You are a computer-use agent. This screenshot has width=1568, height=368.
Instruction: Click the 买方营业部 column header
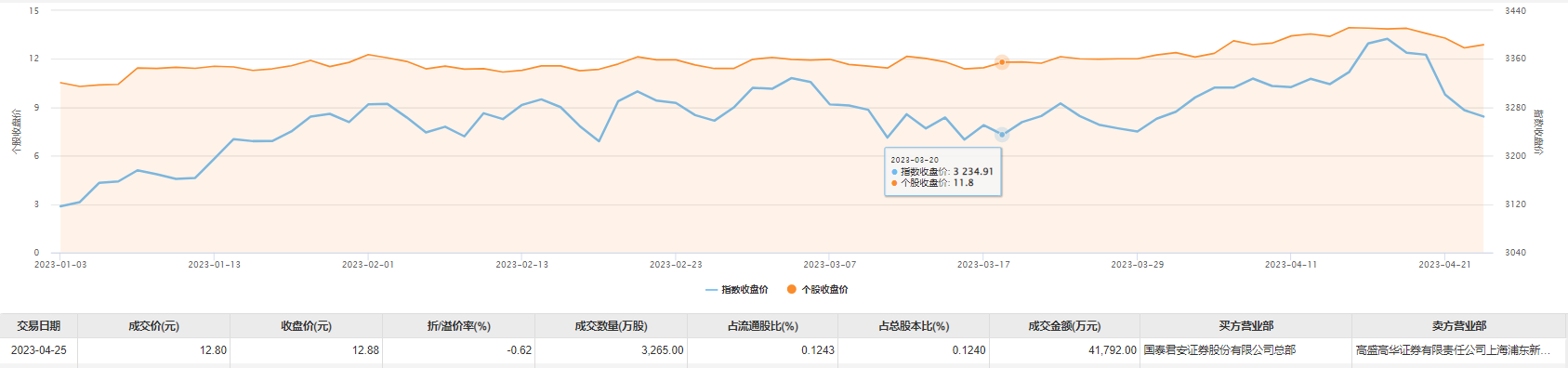tap(1245, 326)
